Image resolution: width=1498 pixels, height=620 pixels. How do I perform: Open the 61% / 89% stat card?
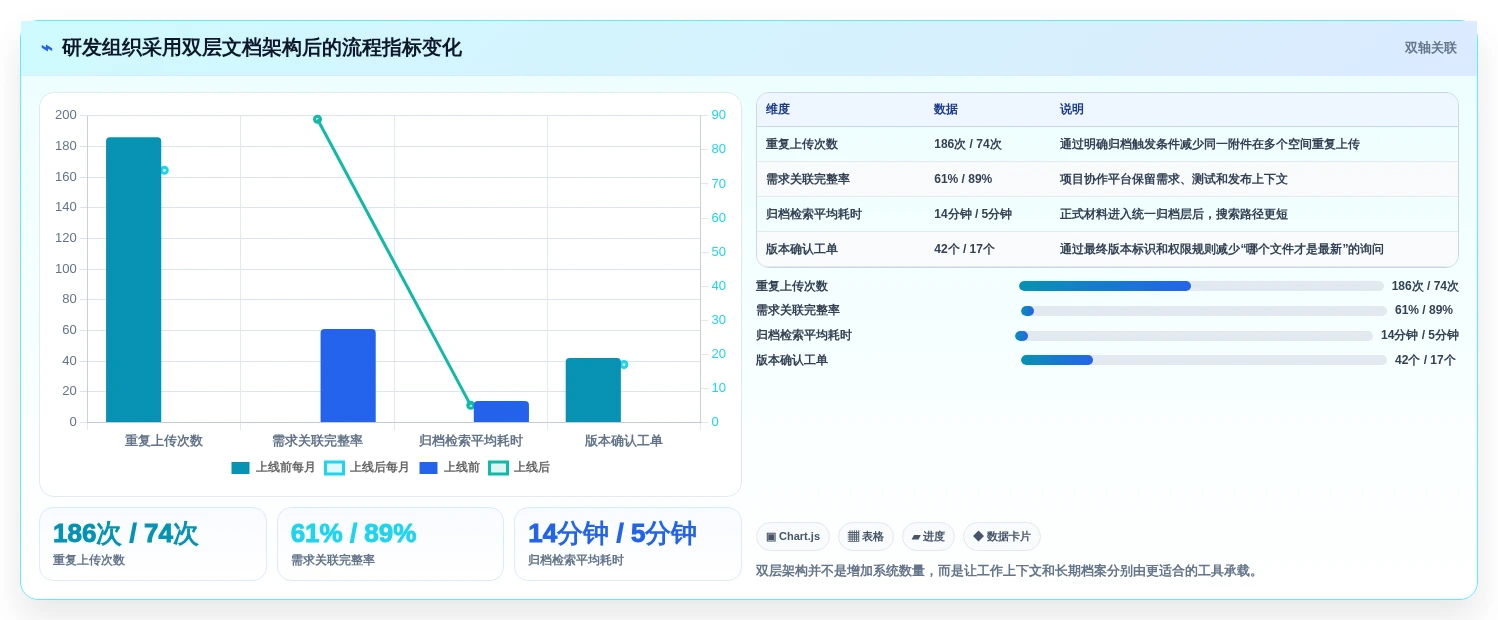390,544
